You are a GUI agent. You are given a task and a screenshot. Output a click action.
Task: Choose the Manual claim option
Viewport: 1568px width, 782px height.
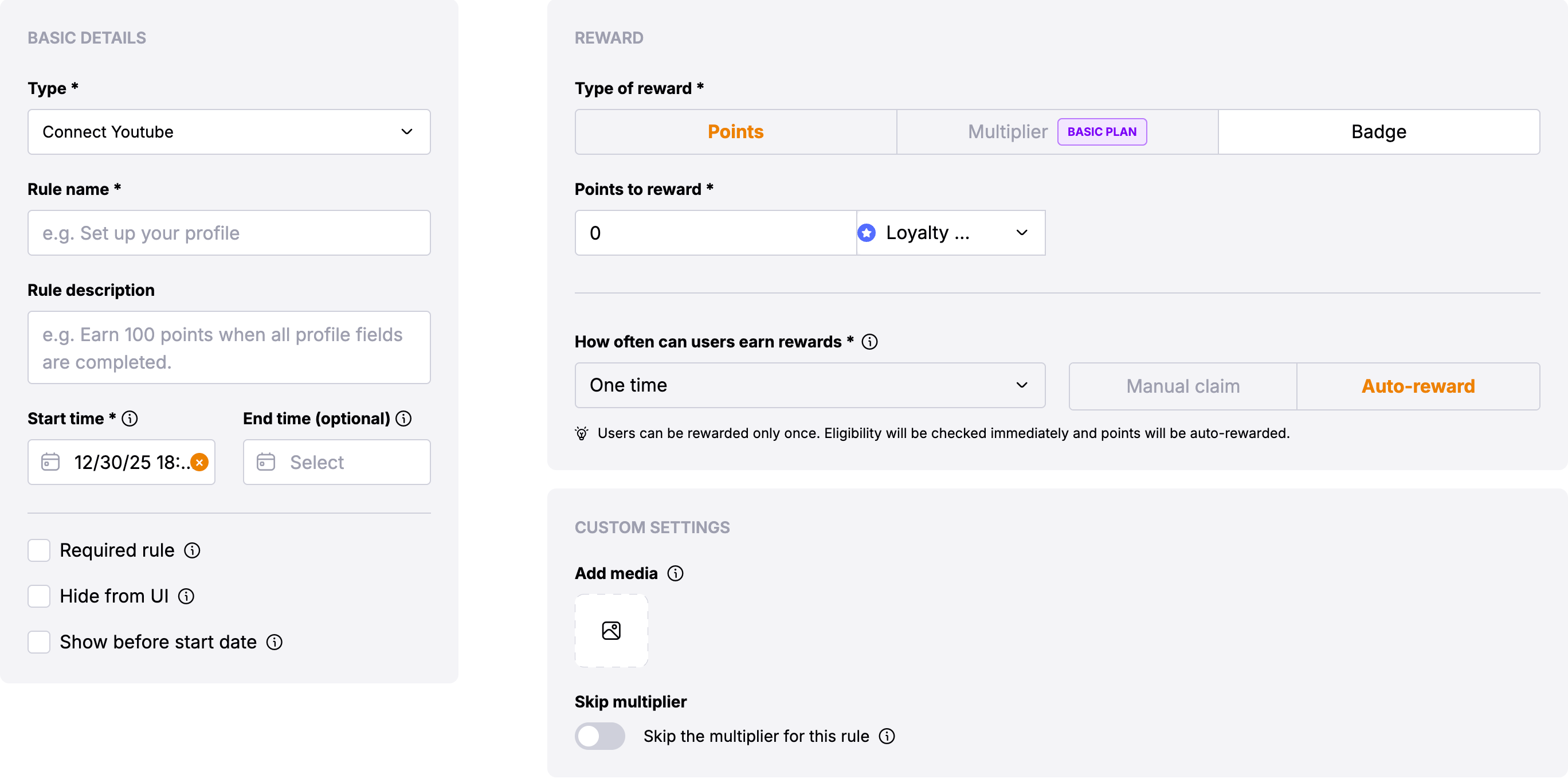pyautogui.click(x=1182, y=387)
